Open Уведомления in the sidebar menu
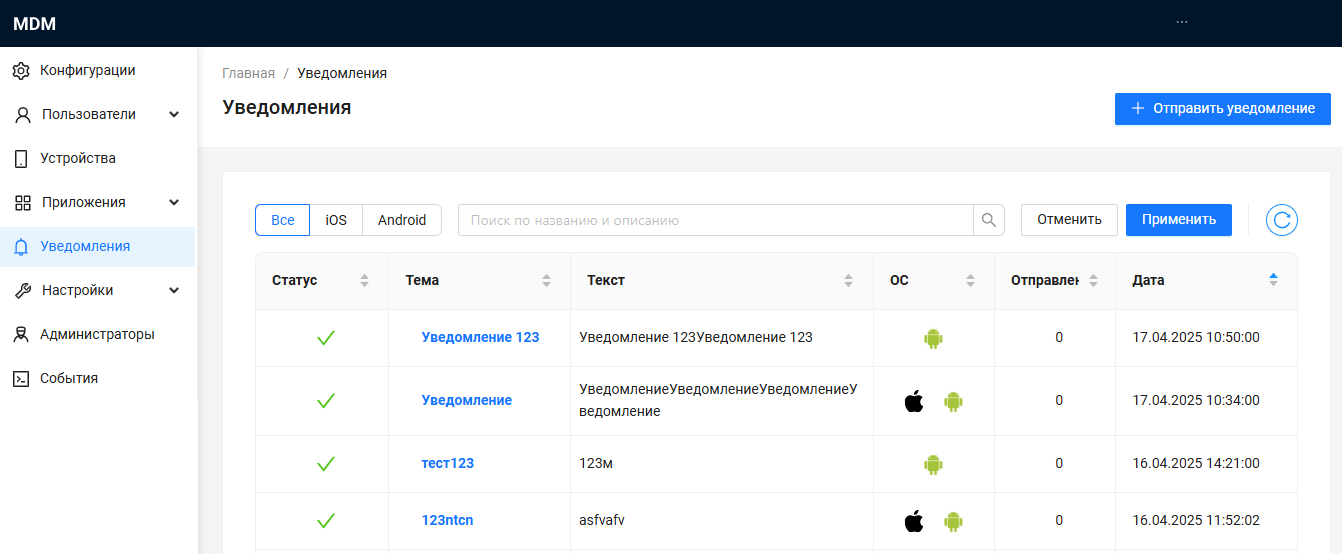1342x554 pixels. pos(85,247)
